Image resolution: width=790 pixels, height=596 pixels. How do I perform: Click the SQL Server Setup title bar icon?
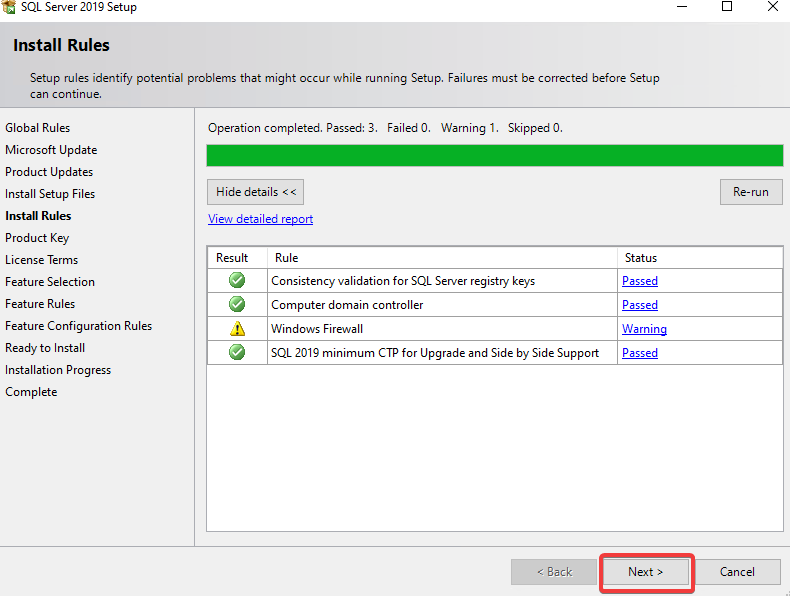[x=9, y=7]
